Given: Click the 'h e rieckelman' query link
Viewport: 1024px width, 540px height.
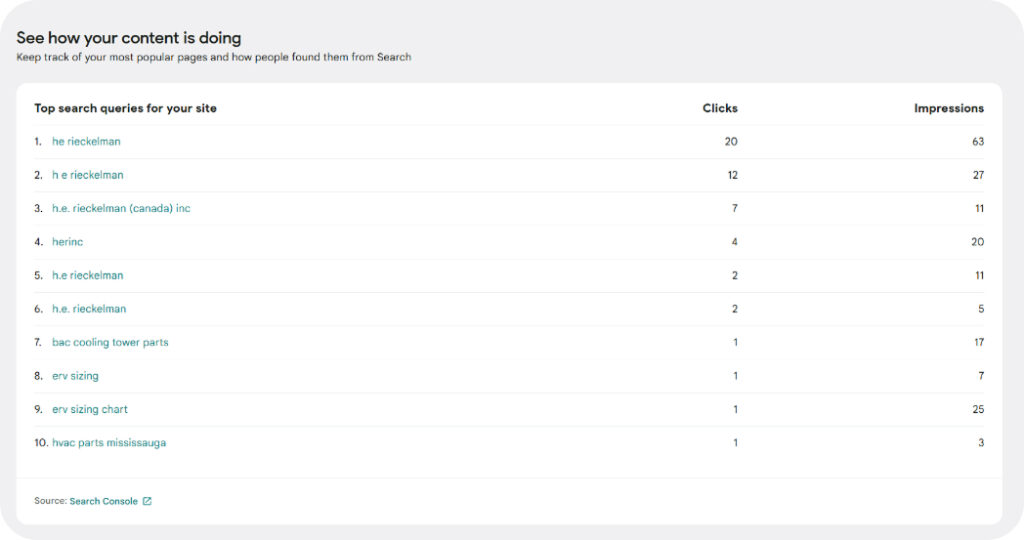Looking at the screenshot, I should pyautogui.click(x=88, y=175).
